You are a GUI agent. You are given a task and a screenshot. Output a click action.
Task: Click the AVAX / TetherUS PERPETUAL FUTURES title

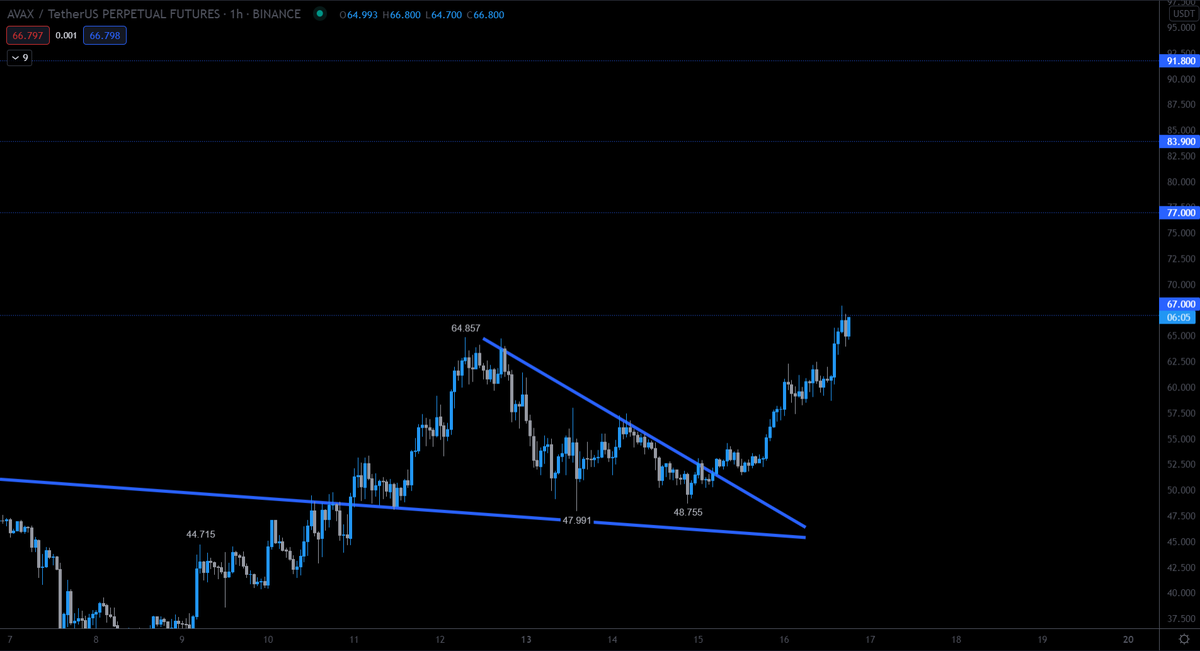coord(112,15)
